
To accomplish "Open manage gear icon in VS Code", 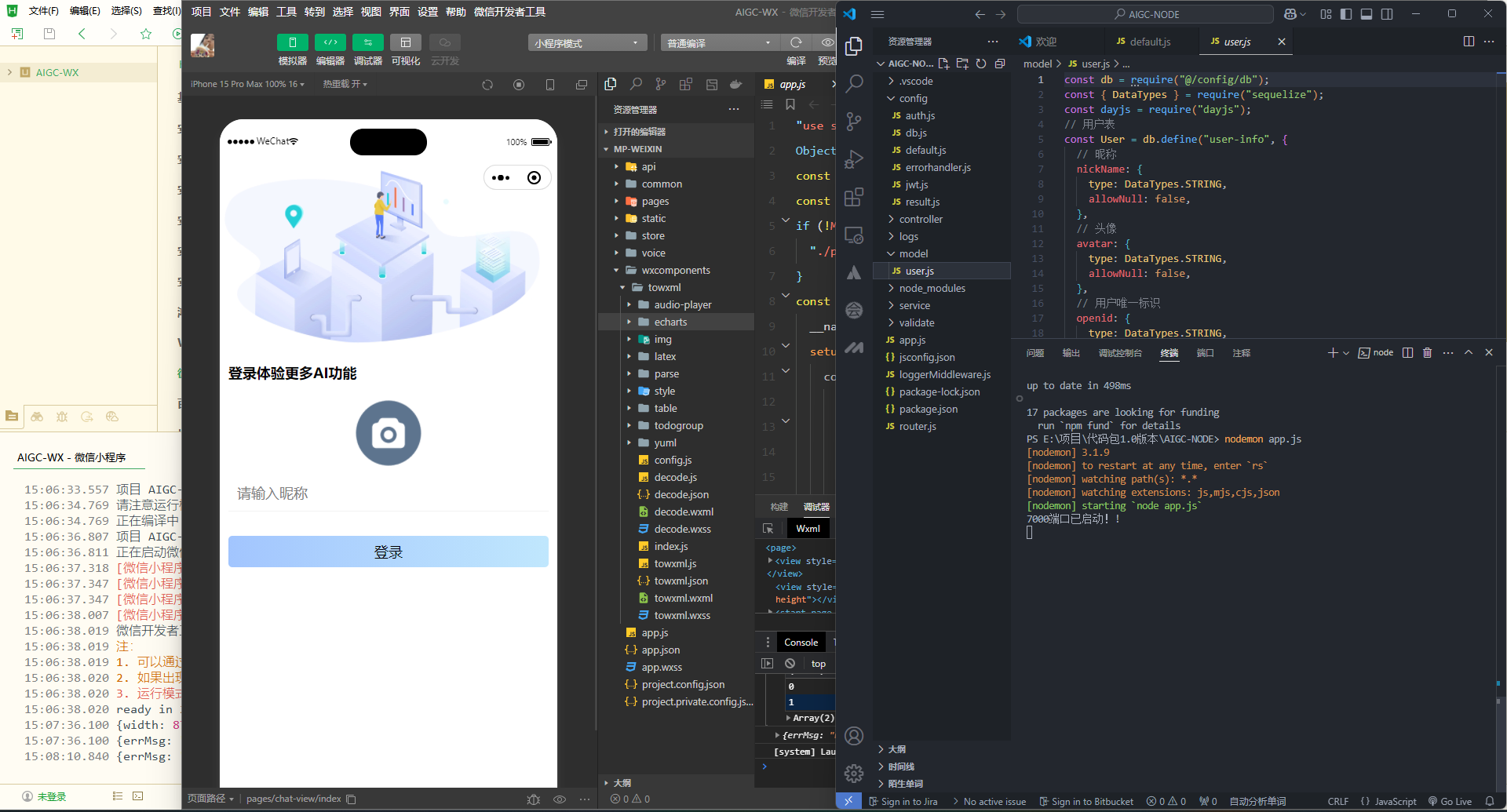I will tap(854, 774).
